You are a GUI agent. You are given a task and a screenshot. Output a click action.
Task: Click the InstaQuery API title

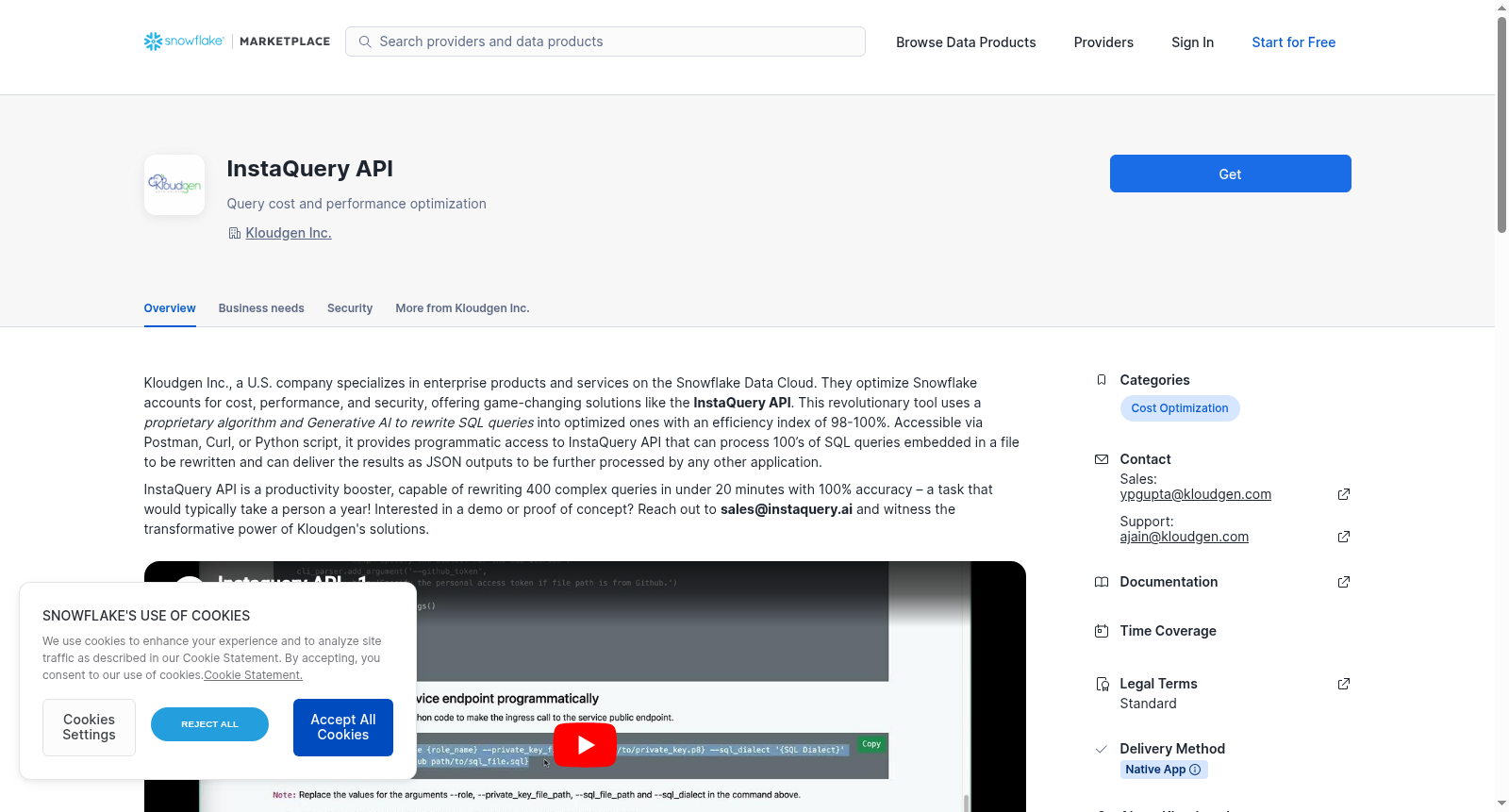(310, 169)
